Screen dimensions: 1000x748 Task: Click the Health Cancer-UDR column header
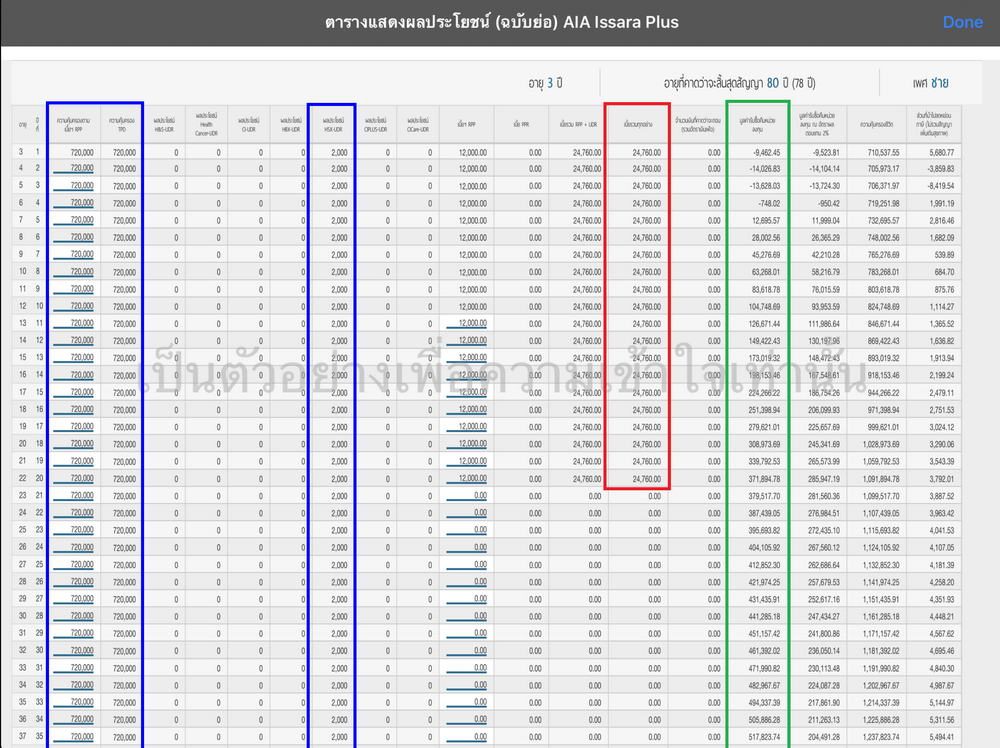tap(206, 124)
